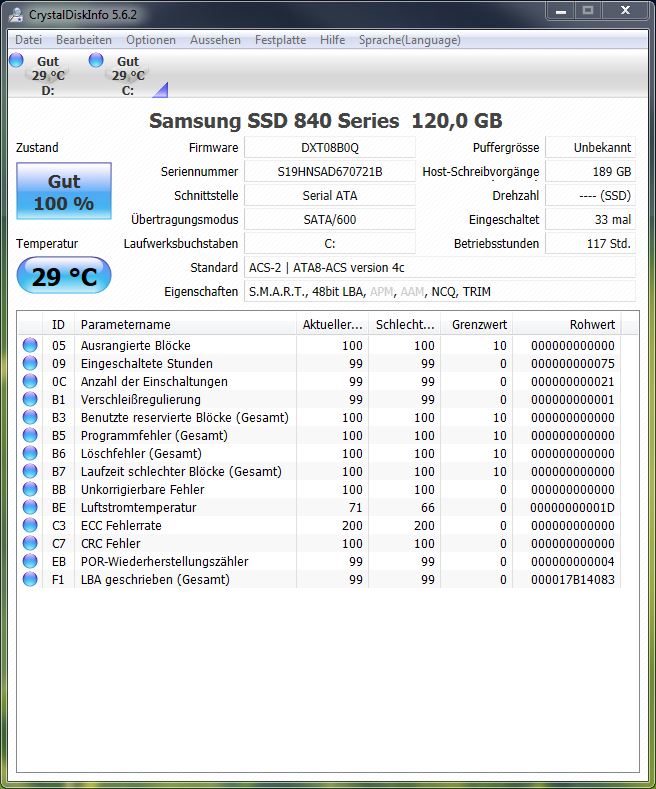Open the Datei menu
This screenshot has height=789, width=656.
click(28, 40)
